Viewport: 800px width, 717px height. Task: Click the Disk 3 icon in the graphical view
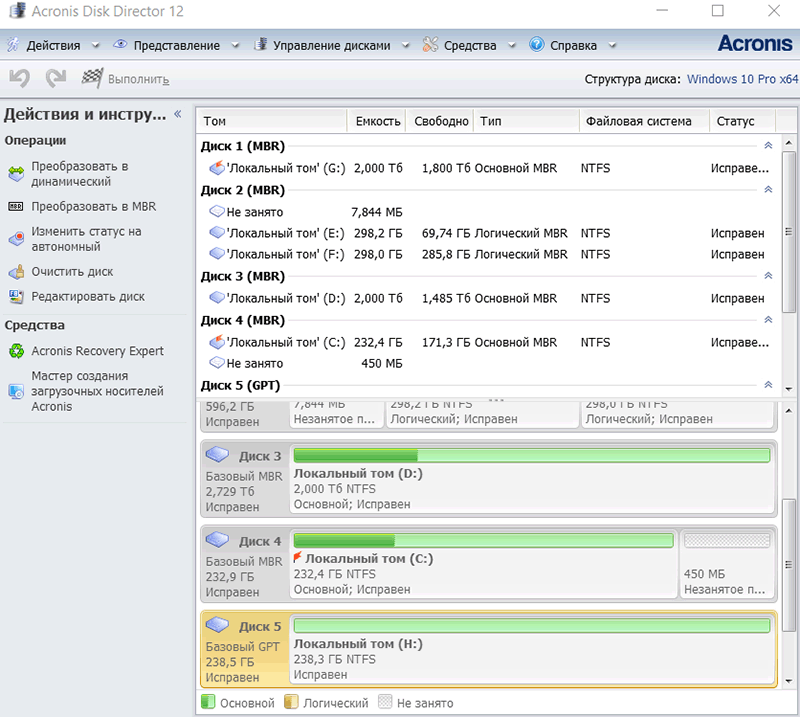[x=217, y=454]
